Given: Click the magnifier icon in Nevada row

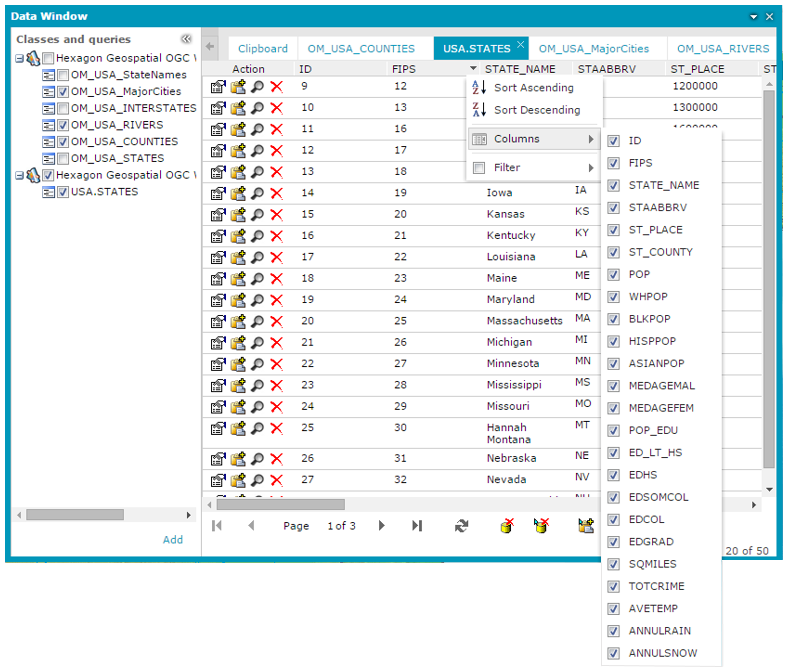Looking at the screenshot, I should click(257, 480).
